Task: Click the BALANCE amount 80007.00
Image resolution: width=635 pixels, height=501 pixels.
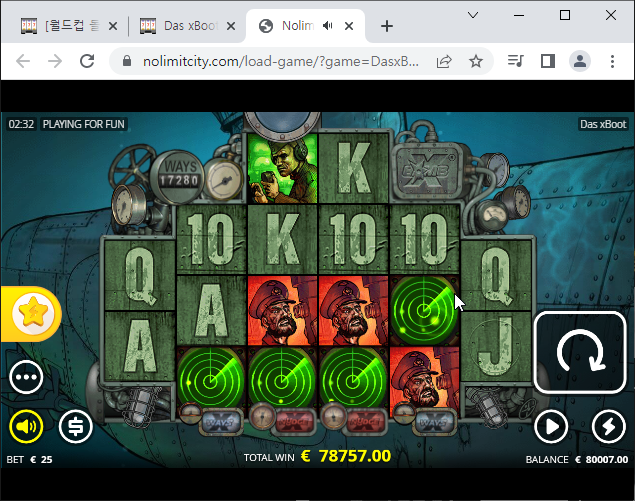Action: pyautogui.click(x=602, y=459)
